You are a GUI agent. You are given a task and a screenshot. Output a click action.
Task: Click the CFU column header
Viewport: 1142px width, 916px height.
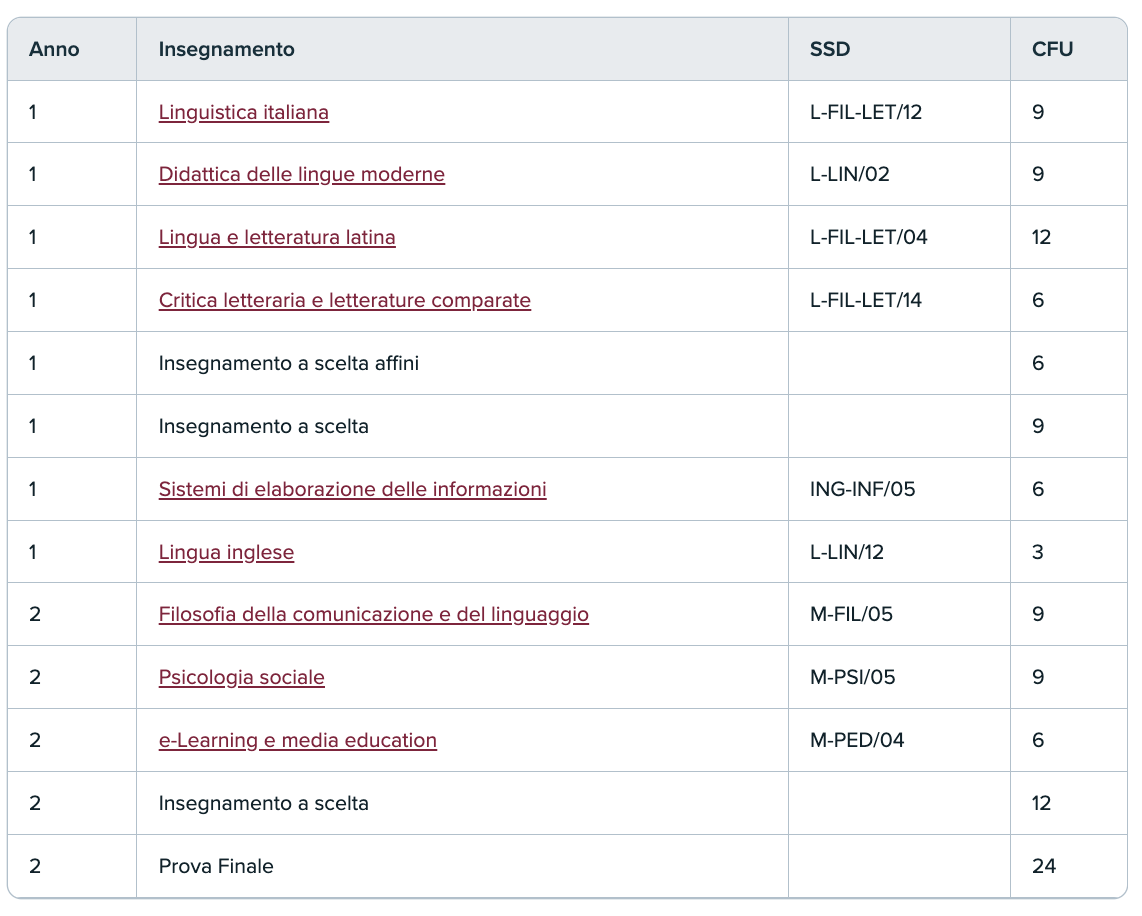click(x=1052, y=49)
